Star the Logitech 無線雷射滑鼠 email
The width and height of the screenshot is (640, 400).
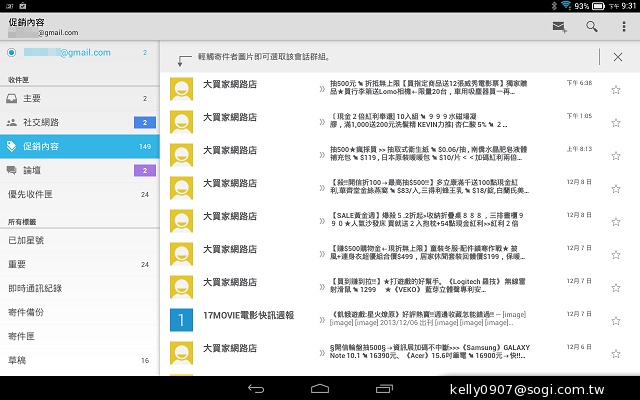(616, 288)
